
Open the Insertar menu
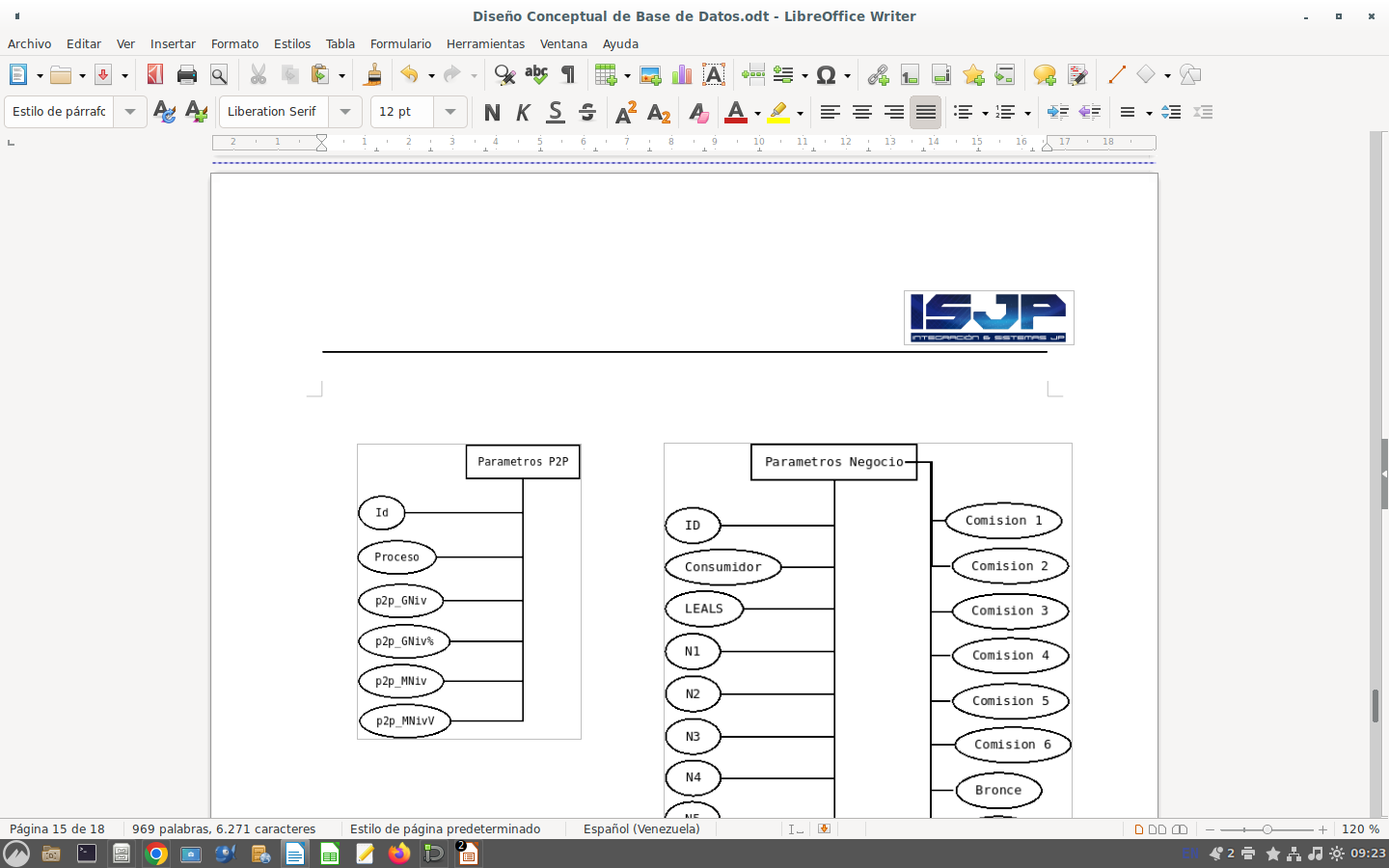click(x=173, y=43)
